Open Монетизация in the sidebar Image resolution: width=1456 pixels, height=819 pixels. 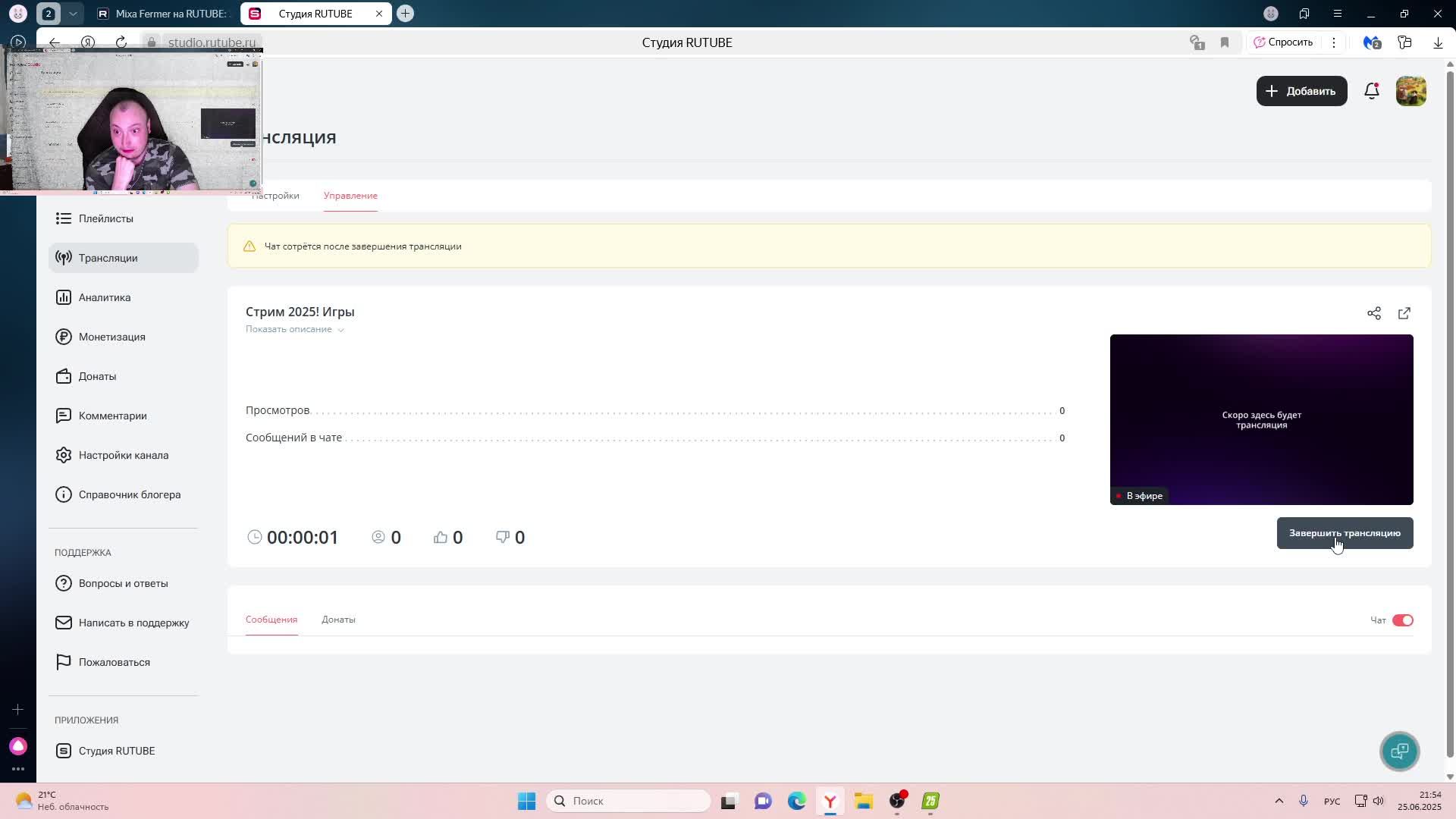[x=111, y=337]
